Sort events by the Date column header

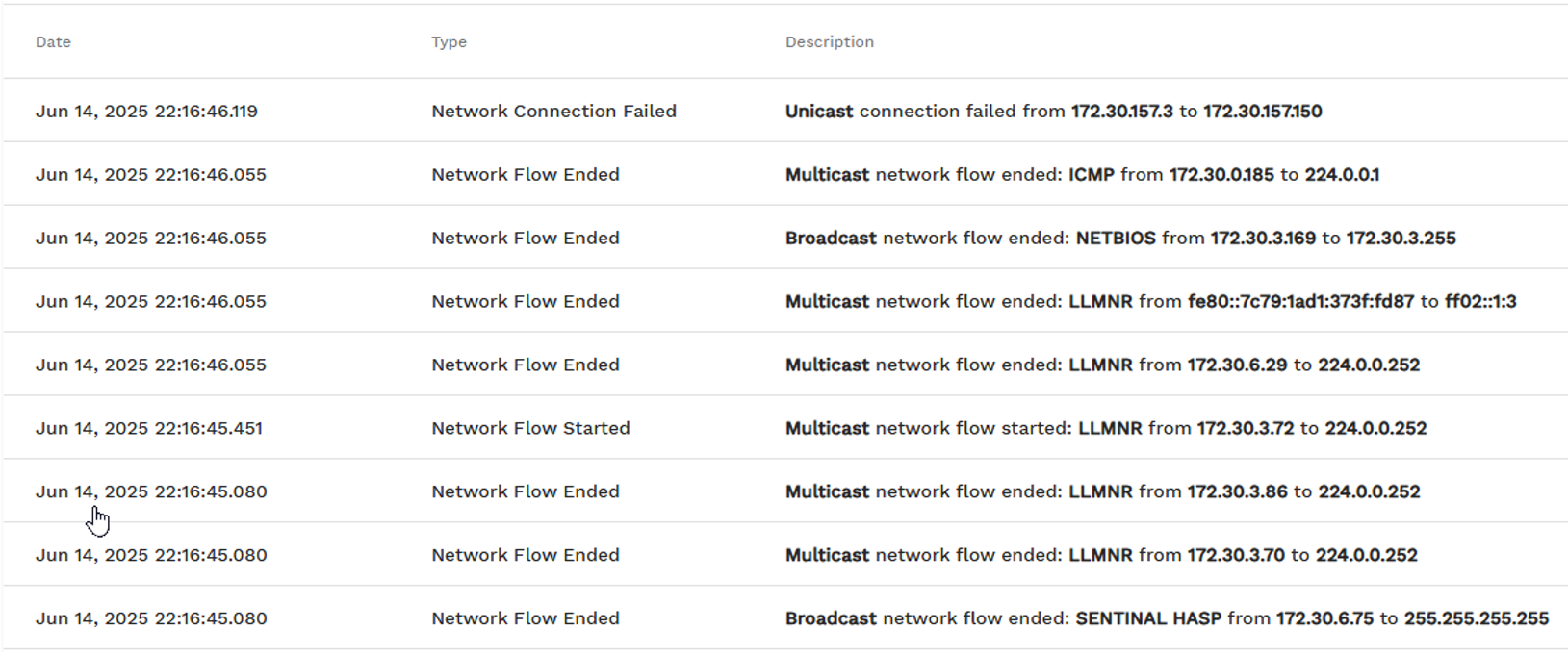[53, 42]
